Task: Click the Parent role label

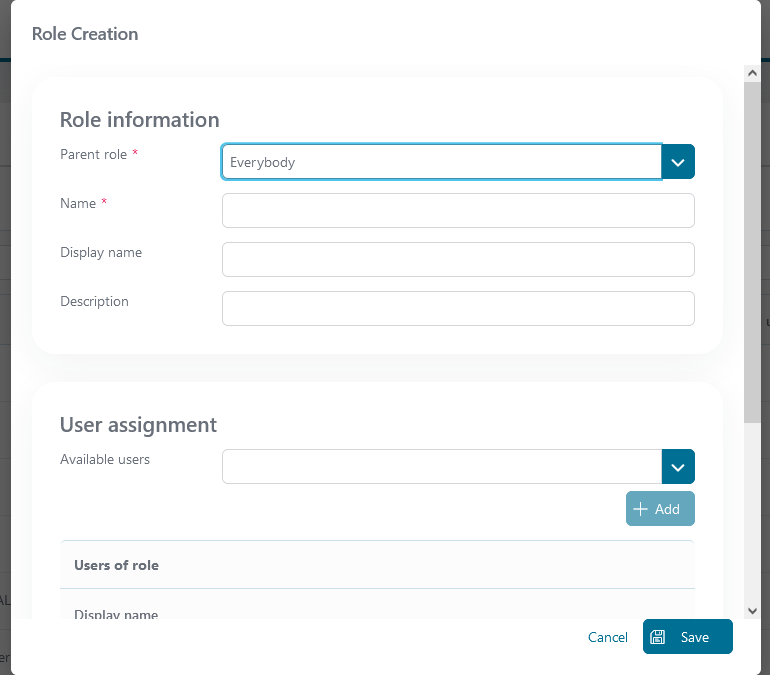Action: (93, 155)
